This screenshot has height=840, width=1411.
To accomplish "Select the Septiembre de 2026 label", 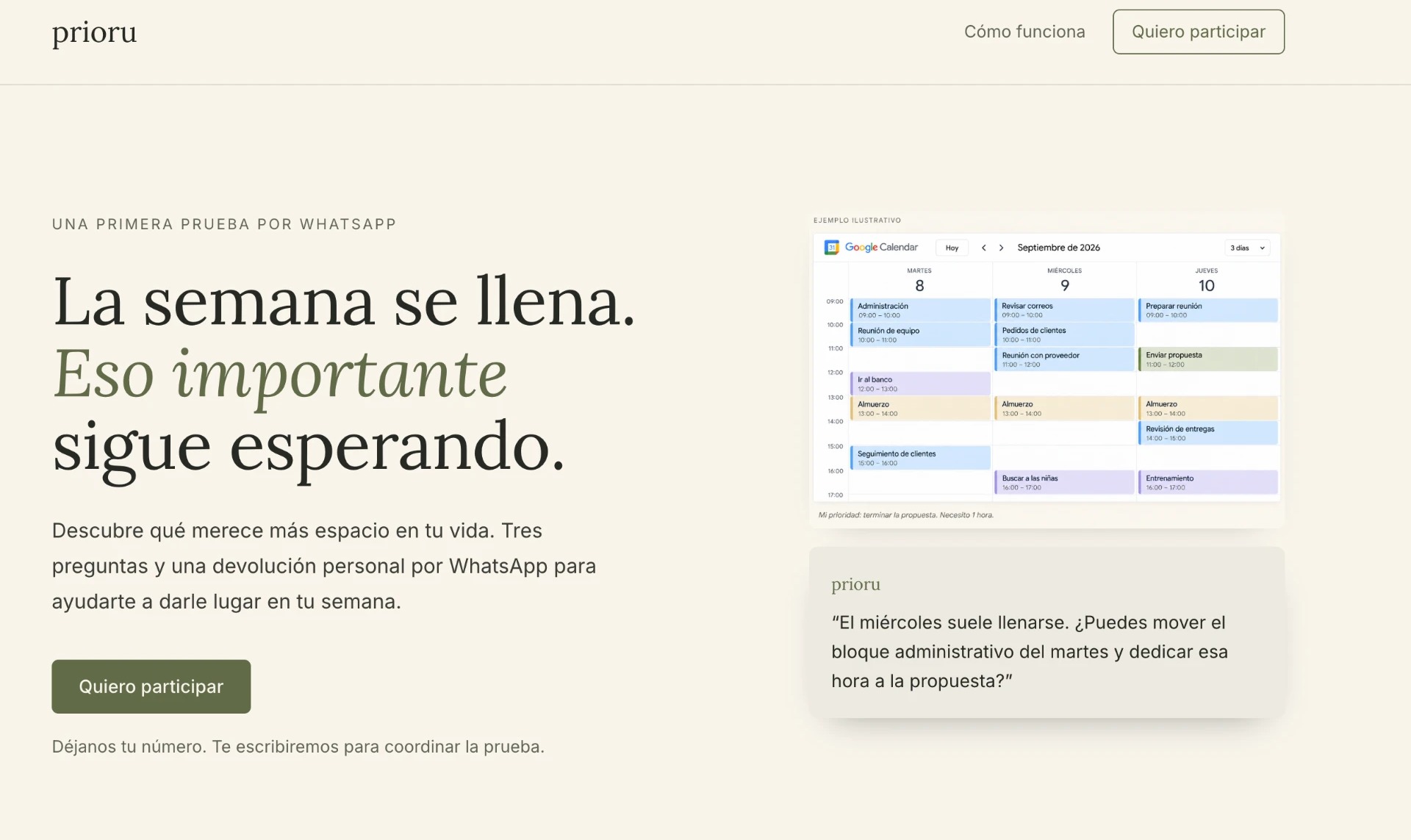I will [x=1058, y=248].
